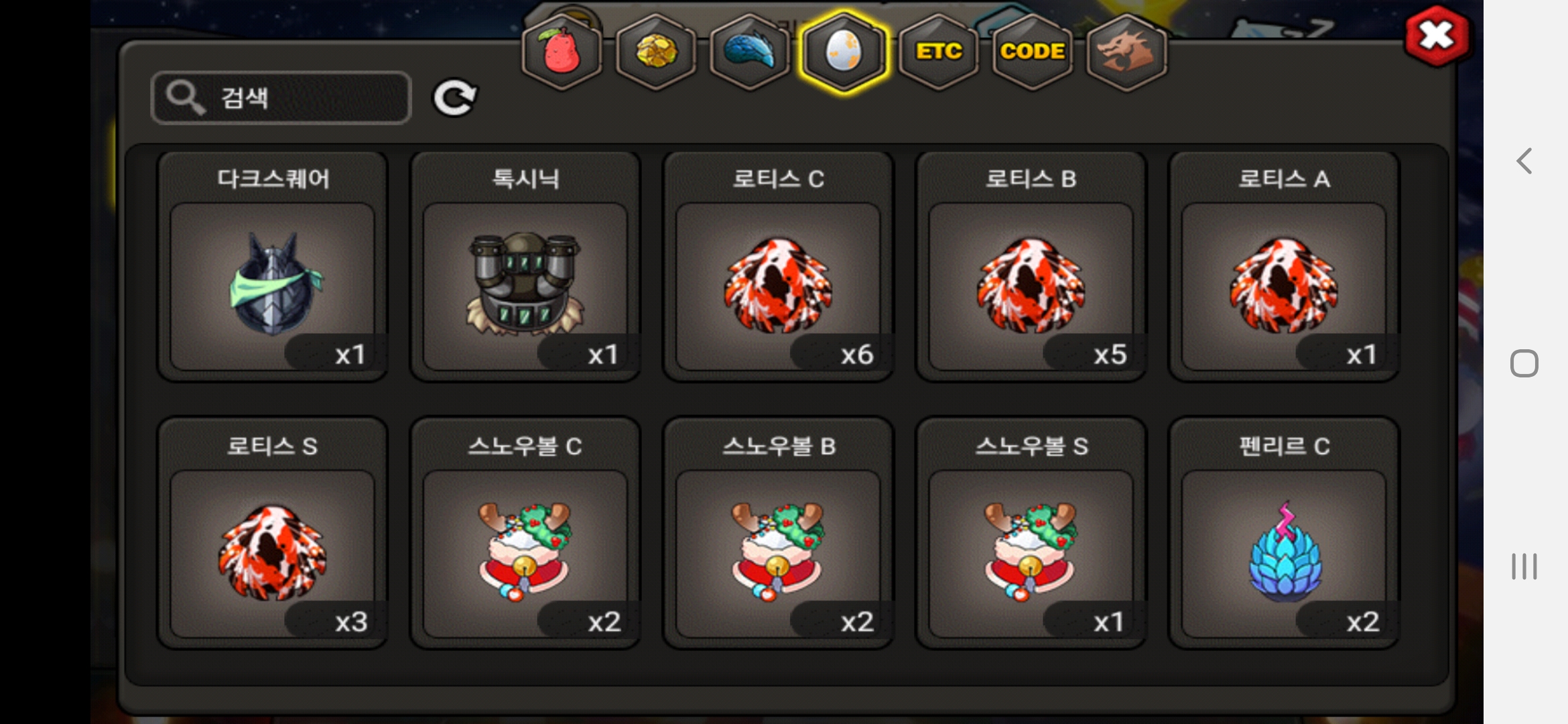Select the 톡시닉 egg item

click(x=525, y=267)
